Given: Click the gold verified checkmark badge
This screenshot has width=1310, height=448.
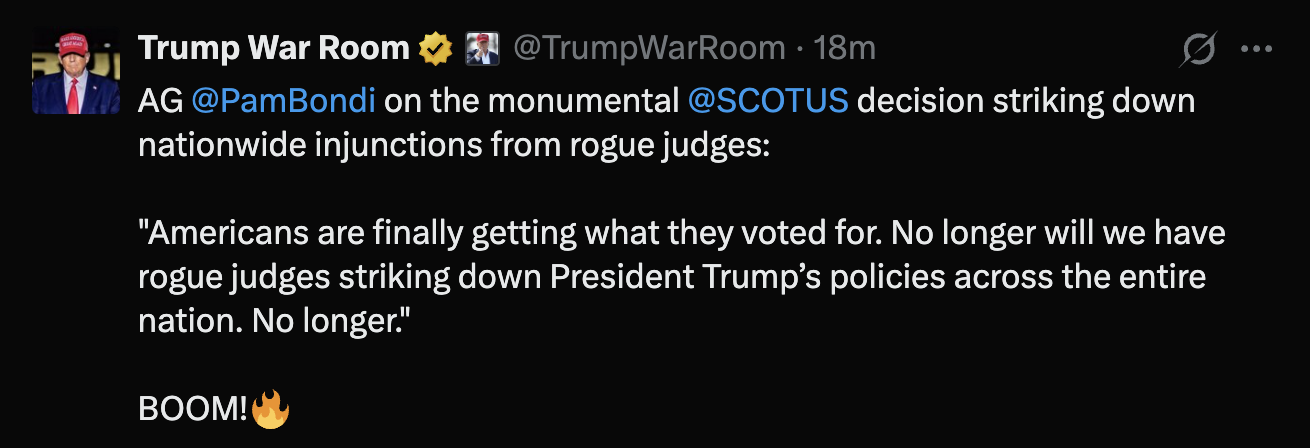Looking at the screenshot, I should click(435, 48).
